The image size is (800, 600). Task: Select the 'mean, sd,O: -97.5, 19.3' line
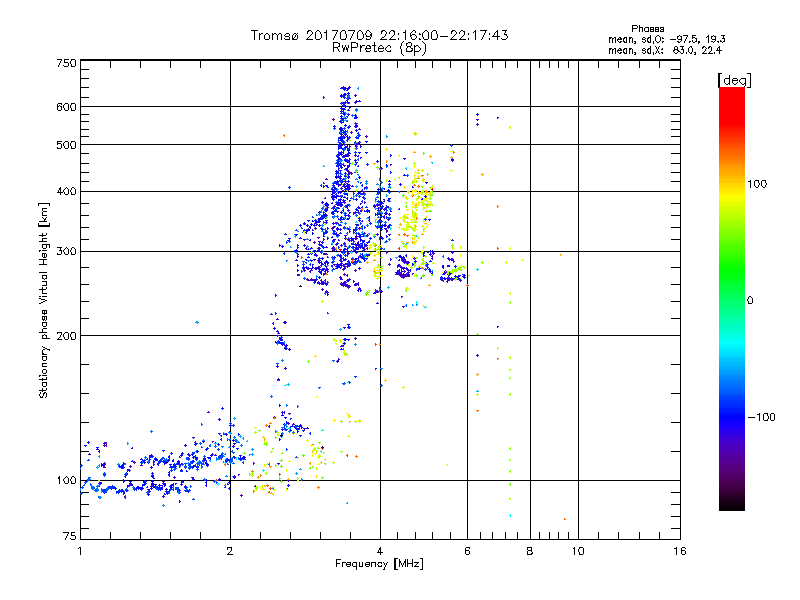tap(667, 39)
